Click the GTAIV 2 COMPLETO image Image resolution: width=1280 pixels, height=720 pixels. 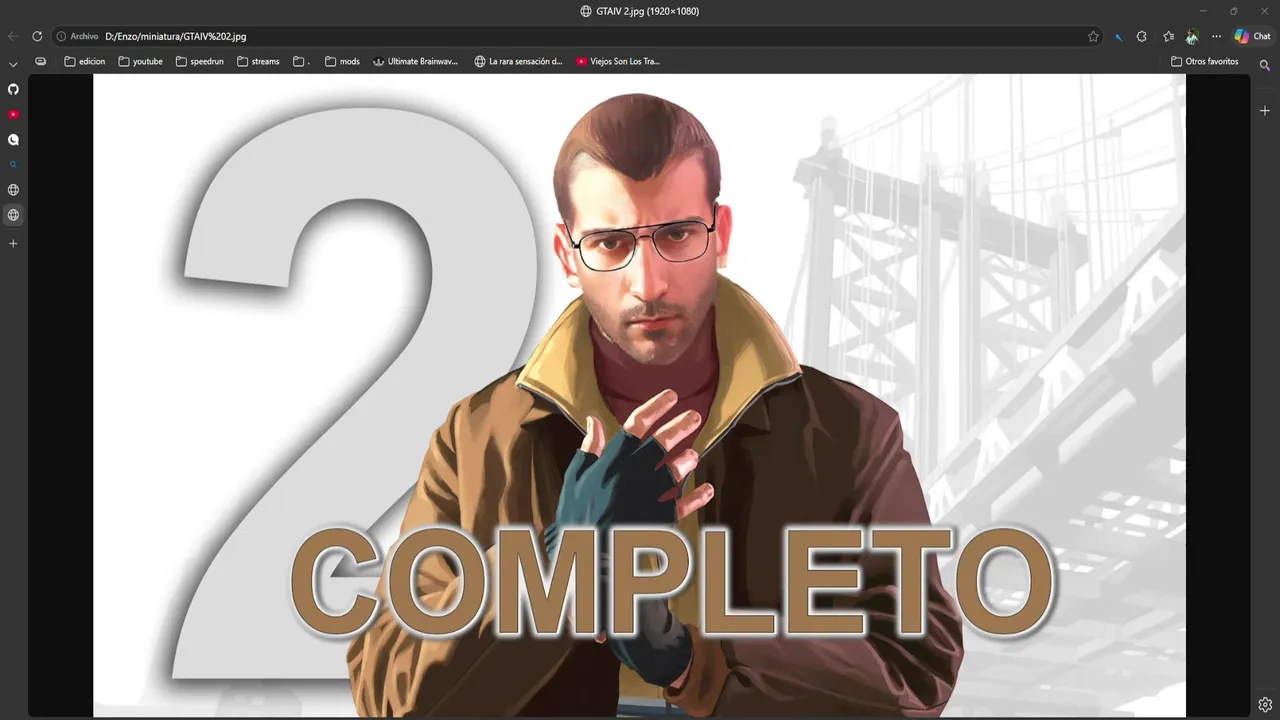click(640, 395)
